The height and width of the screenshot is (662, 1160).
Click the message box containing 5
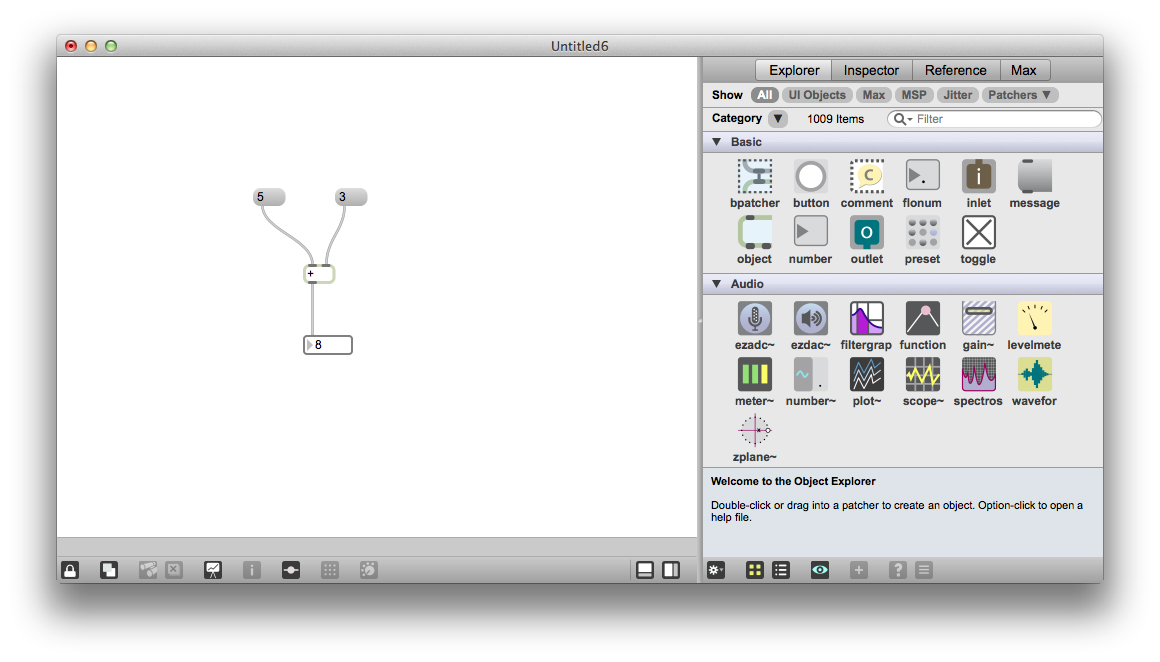[x=269, y=197]
